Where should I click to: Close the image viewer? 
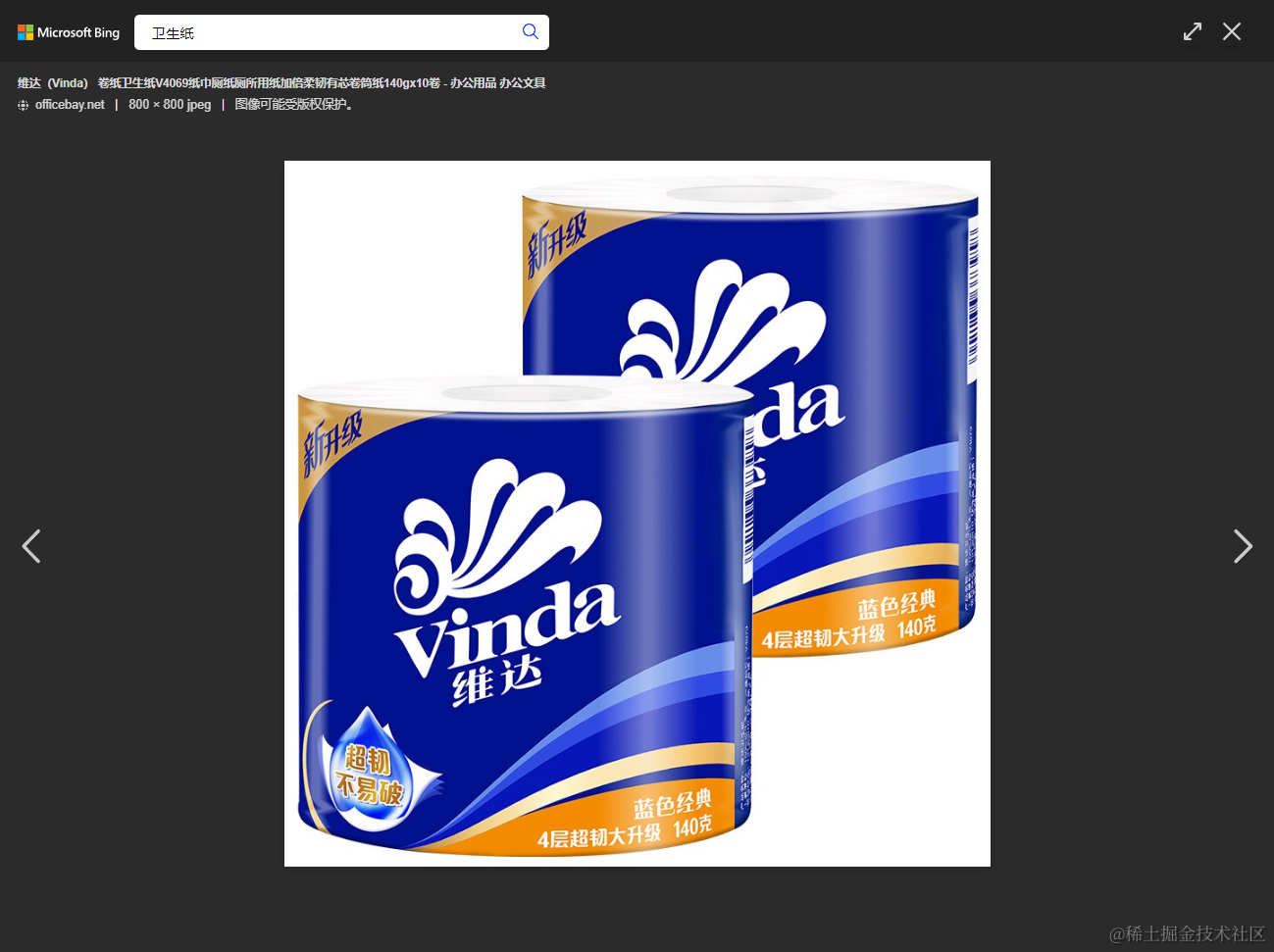pos(1232,31)
